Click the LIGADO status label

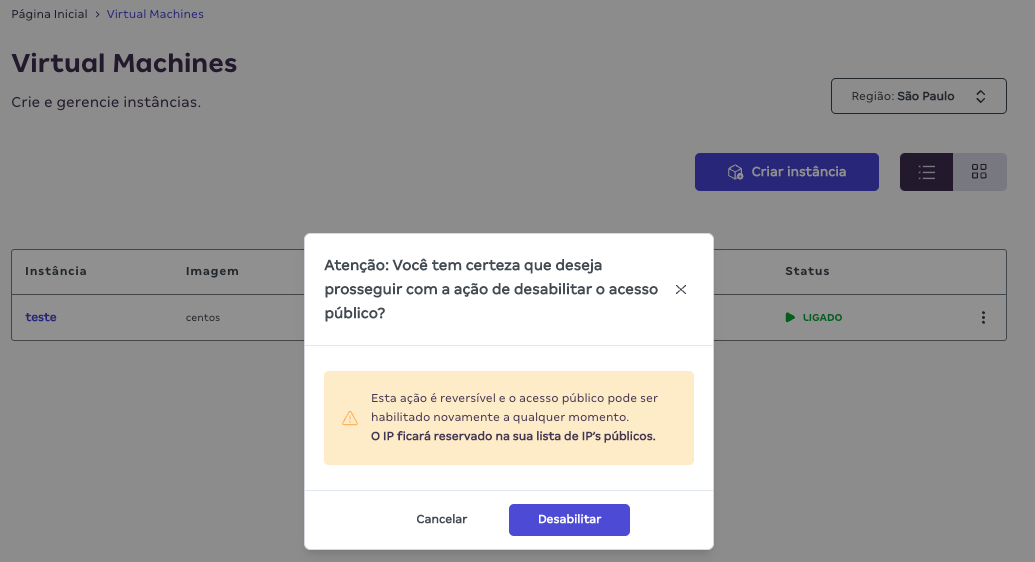click(x=822, y=318)
